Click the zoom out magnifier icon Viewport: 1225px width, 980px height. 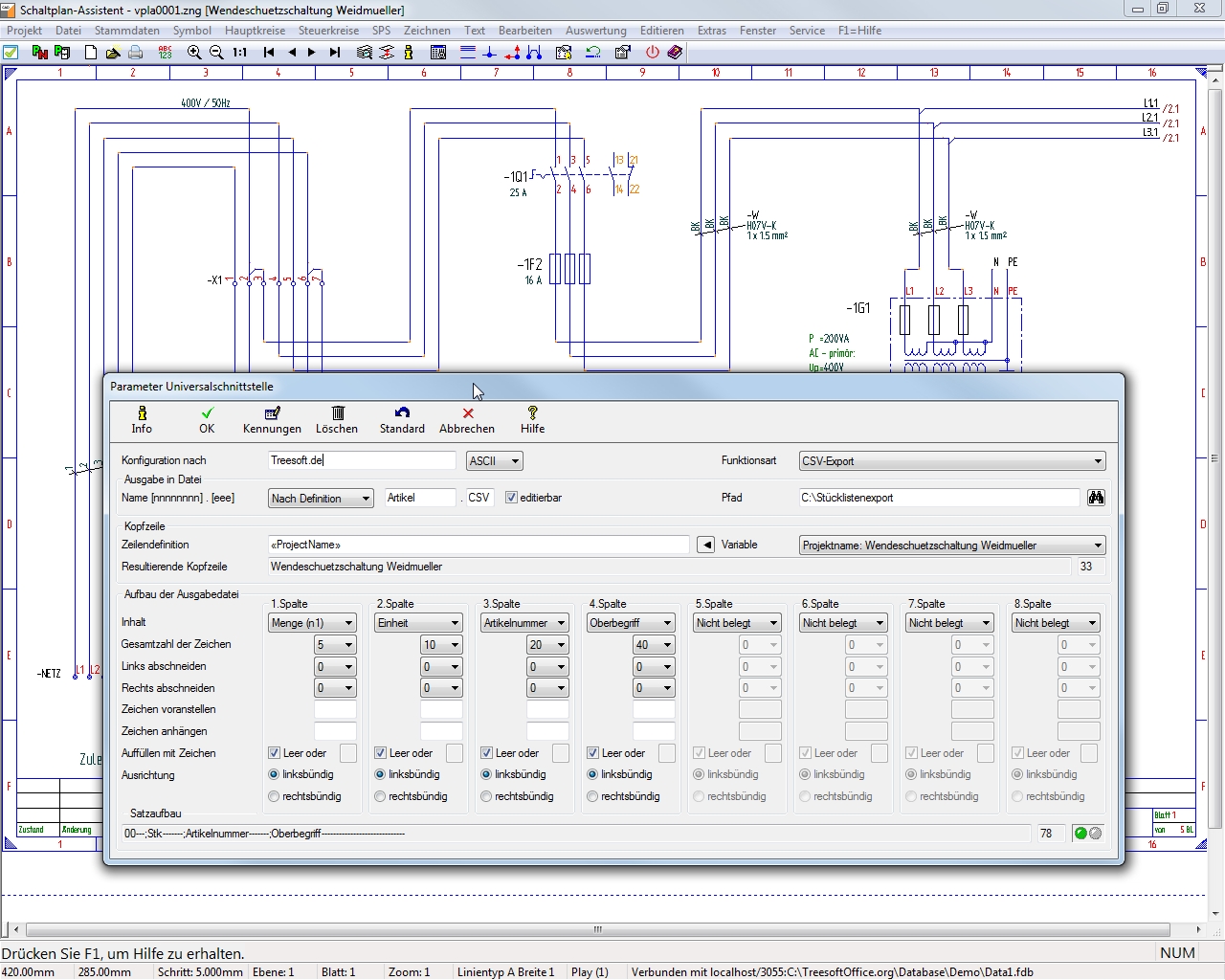(216, 53)
